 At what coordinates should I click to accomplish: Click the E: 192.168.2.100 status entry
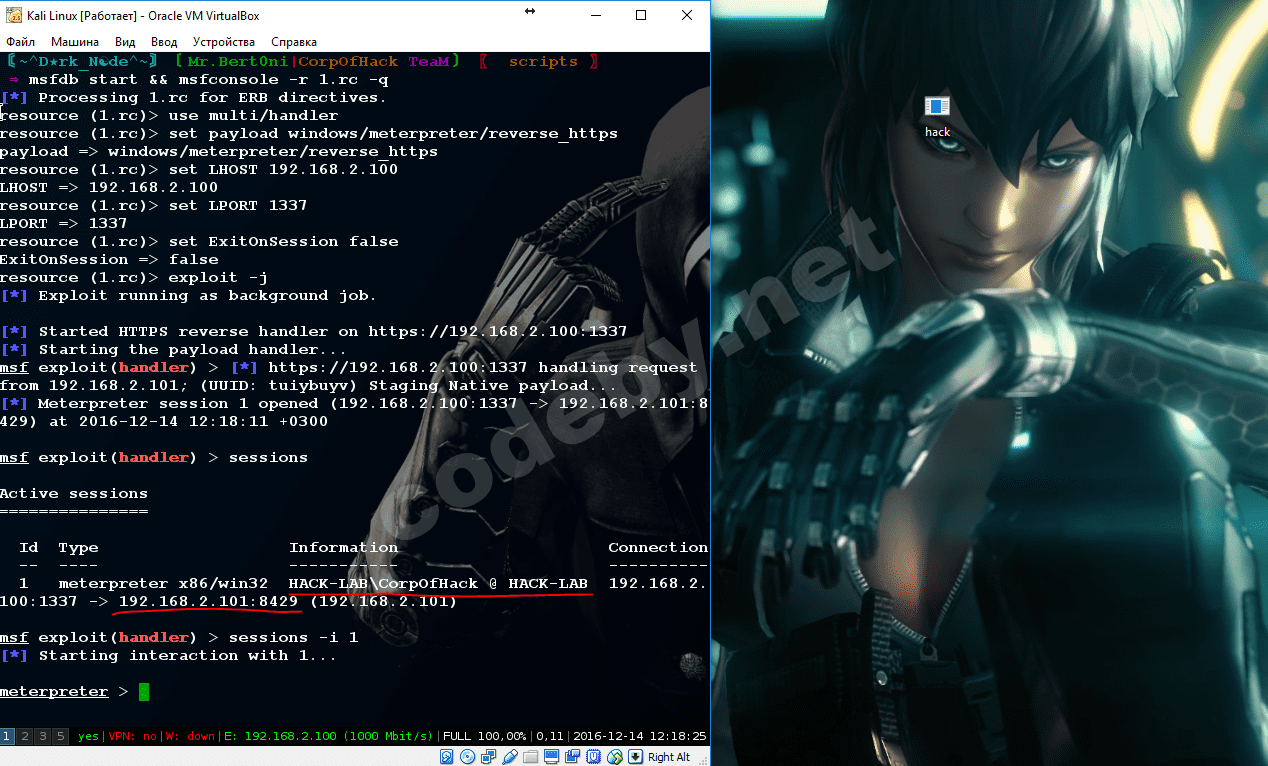pos(329,736)
